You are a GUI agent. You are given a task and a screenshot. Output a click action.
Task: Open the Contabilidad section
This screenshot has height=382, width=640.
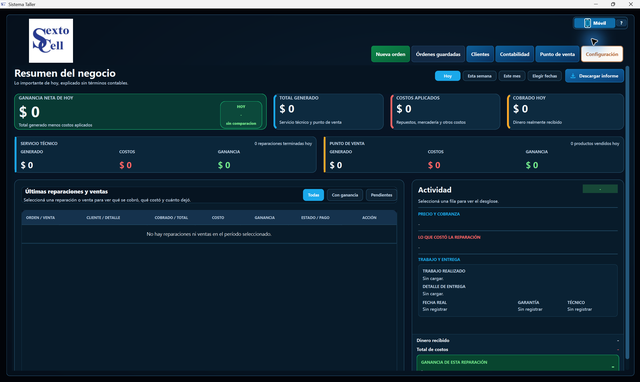514,54
